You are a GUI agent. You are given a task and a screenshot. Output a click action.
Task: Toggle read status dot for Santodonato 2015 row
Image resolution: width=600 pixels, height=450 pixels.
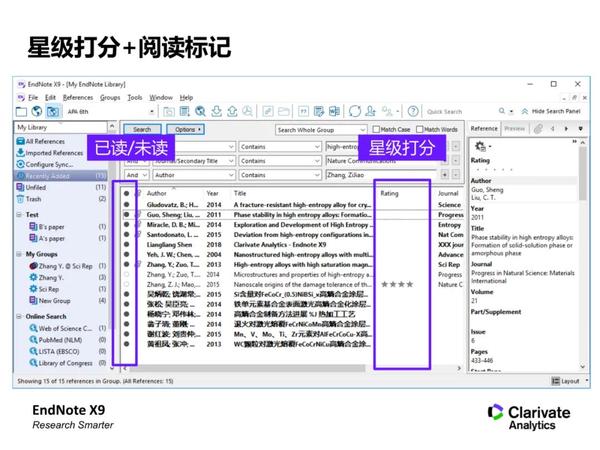click(126, 234)
